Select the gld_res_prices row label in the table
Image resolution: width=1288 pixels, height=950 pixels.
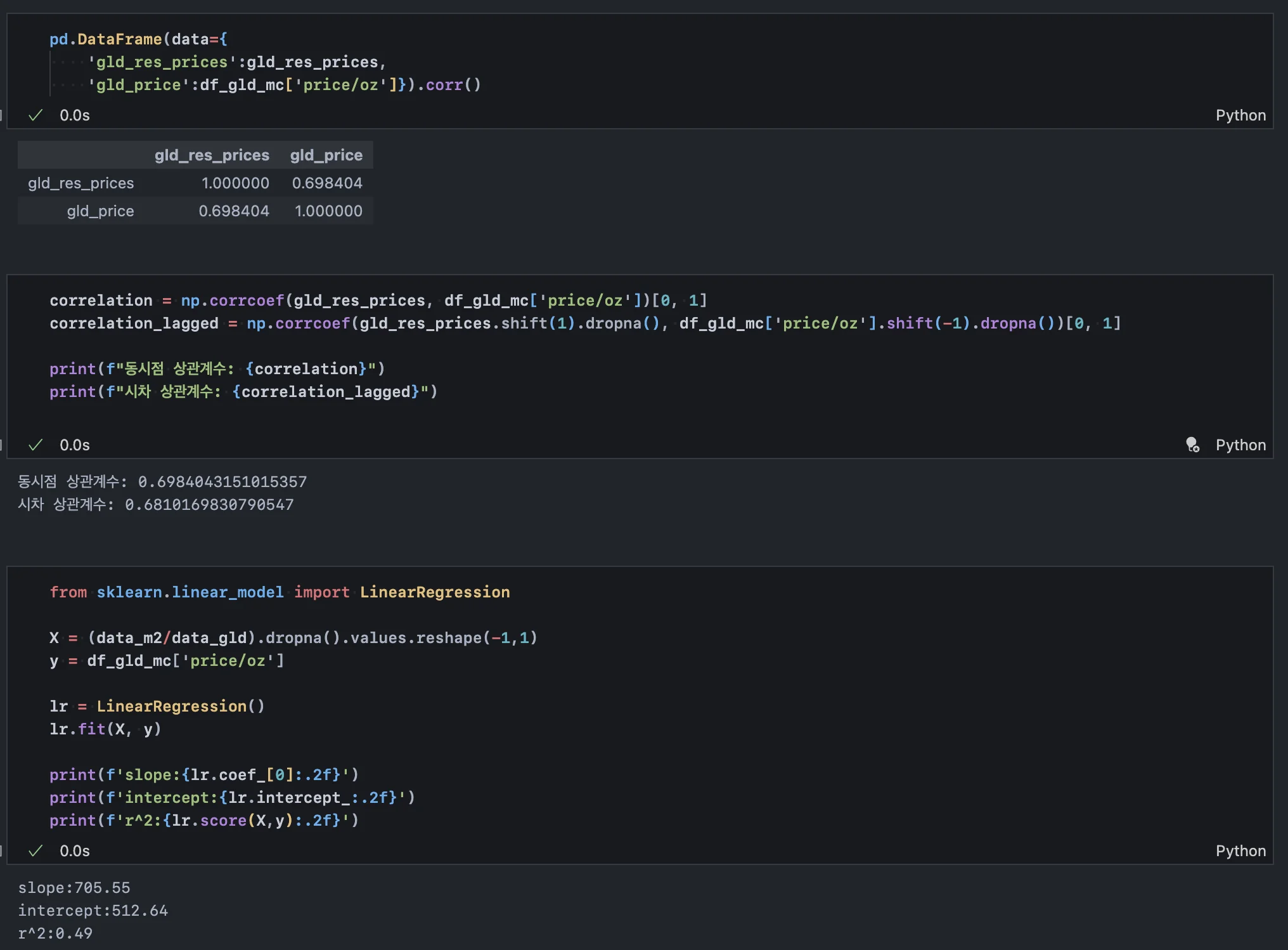(81, 183)
